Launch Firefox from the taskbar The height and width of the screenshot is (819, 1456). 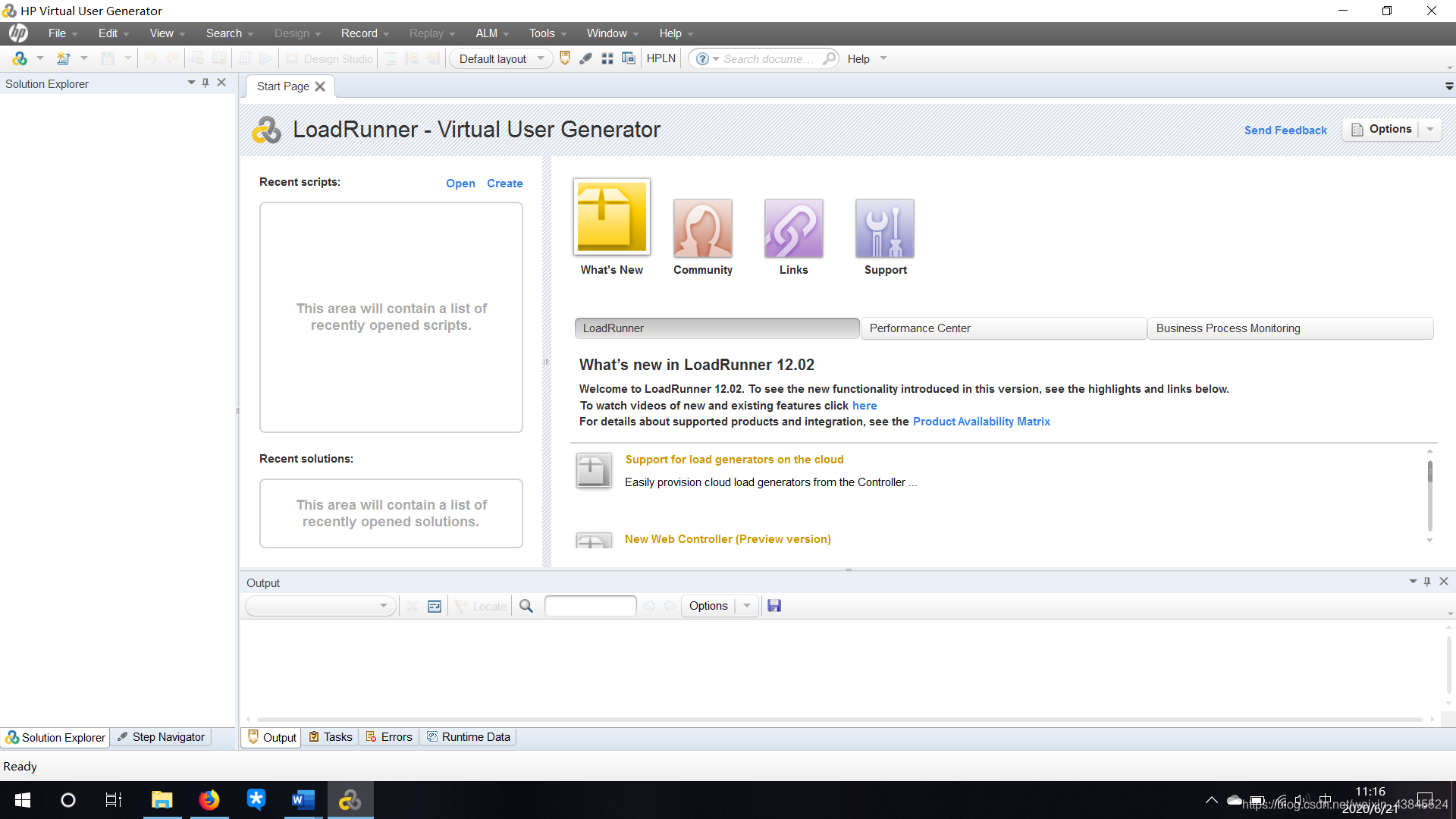click(209, 800)
